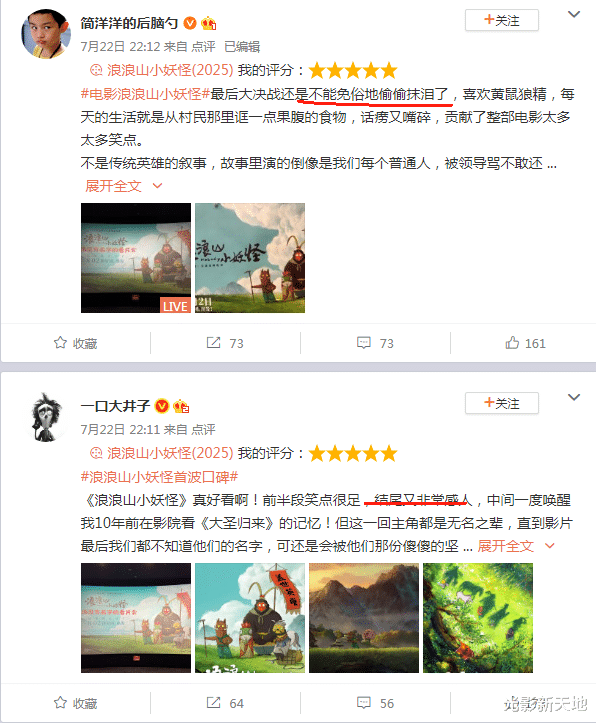Screen dimensions: 596x723
Task: Open the chevron menu on first post
Action: tap(574, 14)
